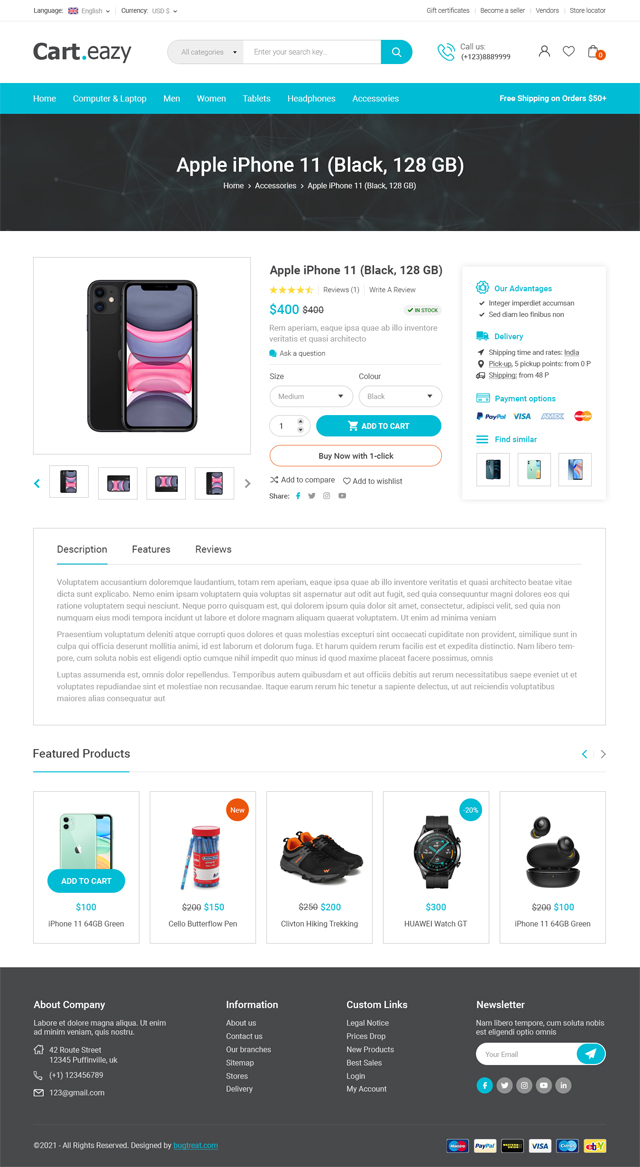Open the wishlist heart icon in header

569,51
